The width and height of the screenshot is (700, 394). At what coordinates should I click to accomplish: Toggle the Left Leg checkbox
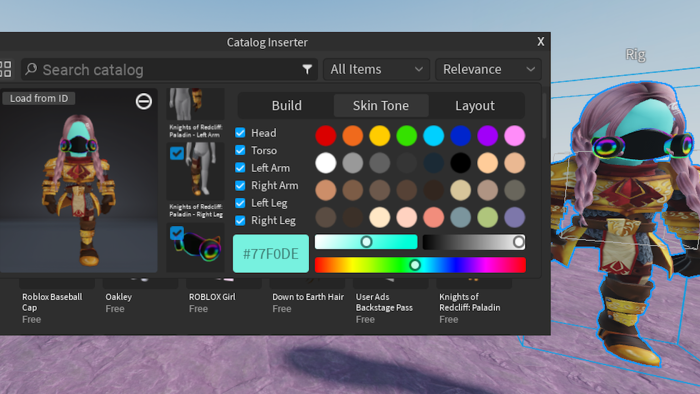point(240,203)
